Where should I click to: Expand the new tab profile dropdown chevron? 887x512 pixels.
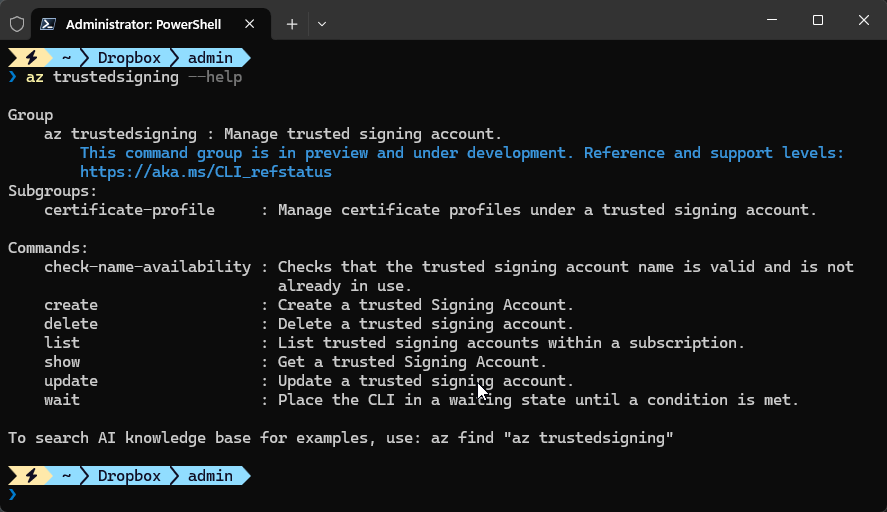click(x=322, y=23)
